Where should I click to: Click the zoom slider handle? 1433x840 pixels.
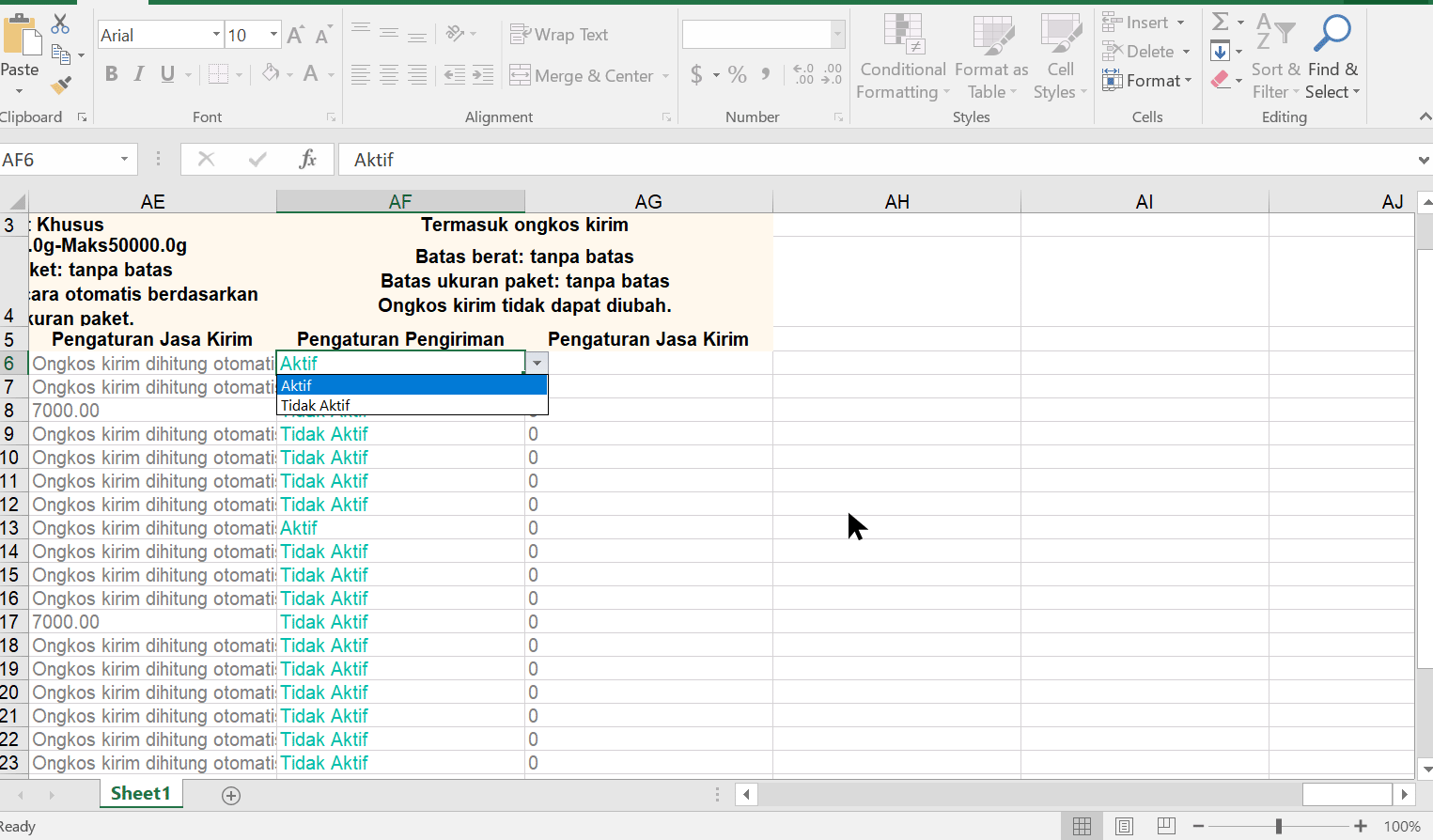1278,826
